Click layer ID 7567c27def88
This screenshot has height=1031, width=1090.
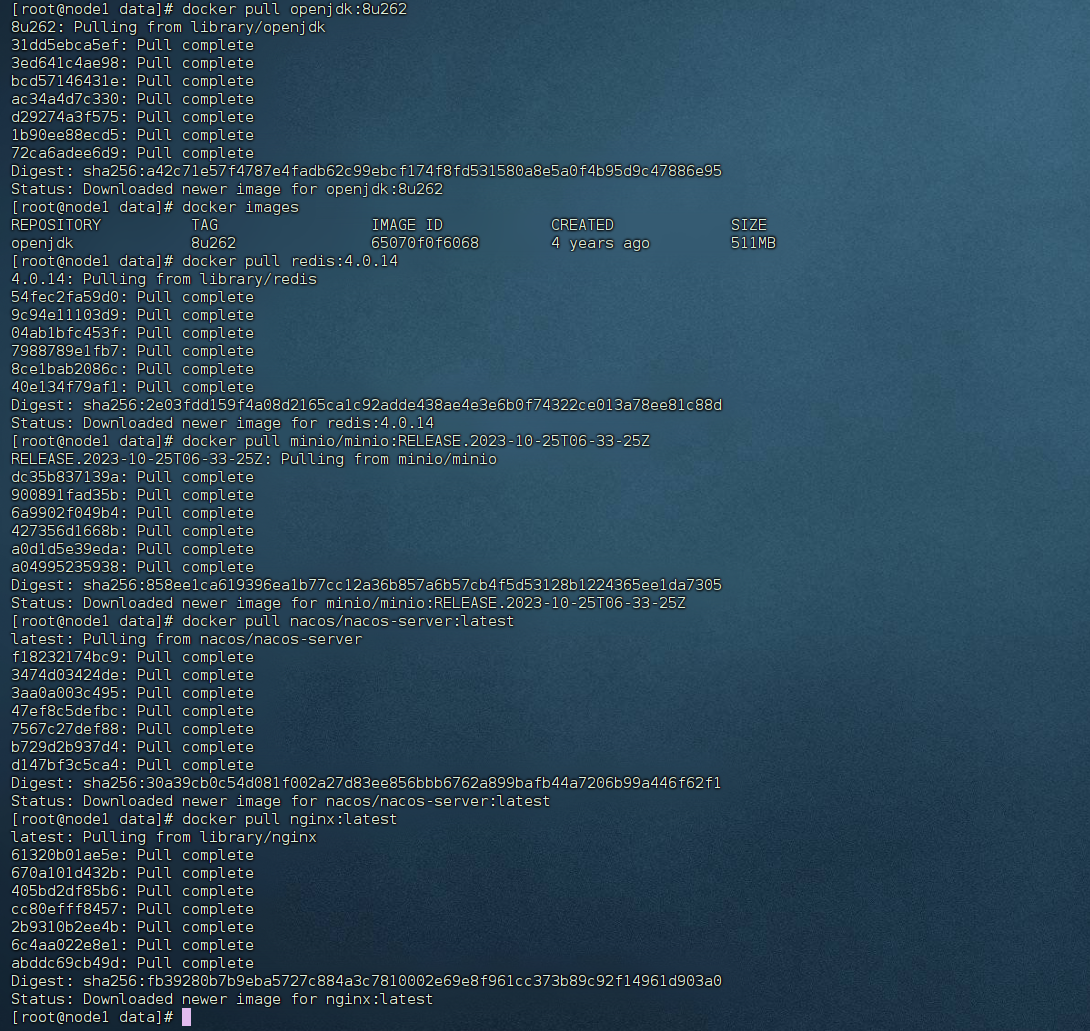click(65, 730)
